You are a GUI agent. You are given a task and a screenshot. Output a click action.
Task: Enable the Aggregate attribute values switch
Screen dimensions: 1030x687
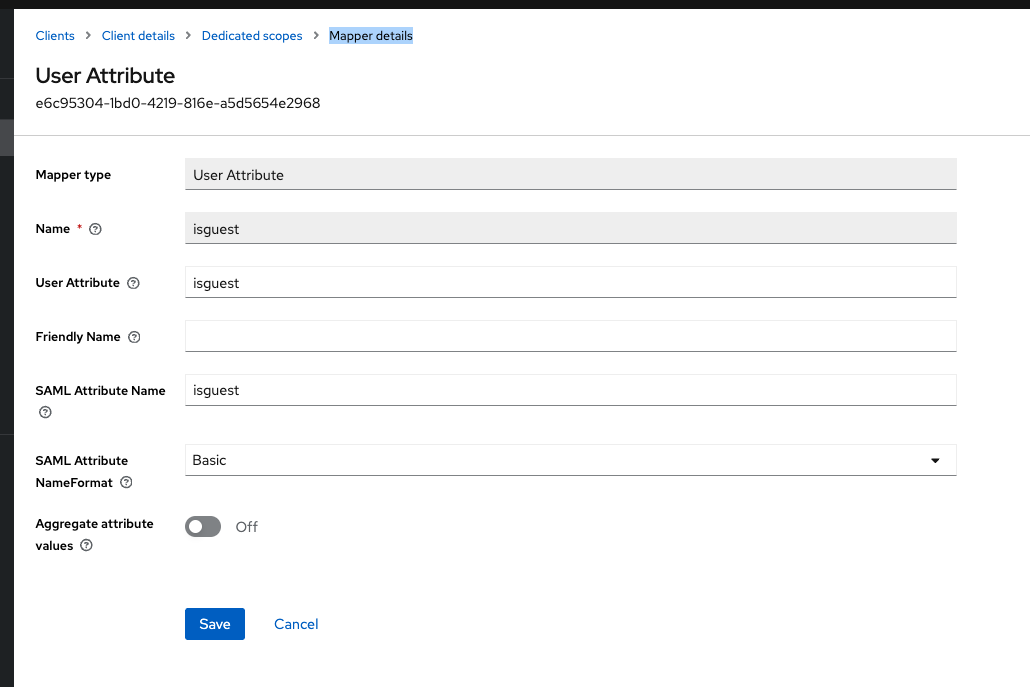coord(203,526)
